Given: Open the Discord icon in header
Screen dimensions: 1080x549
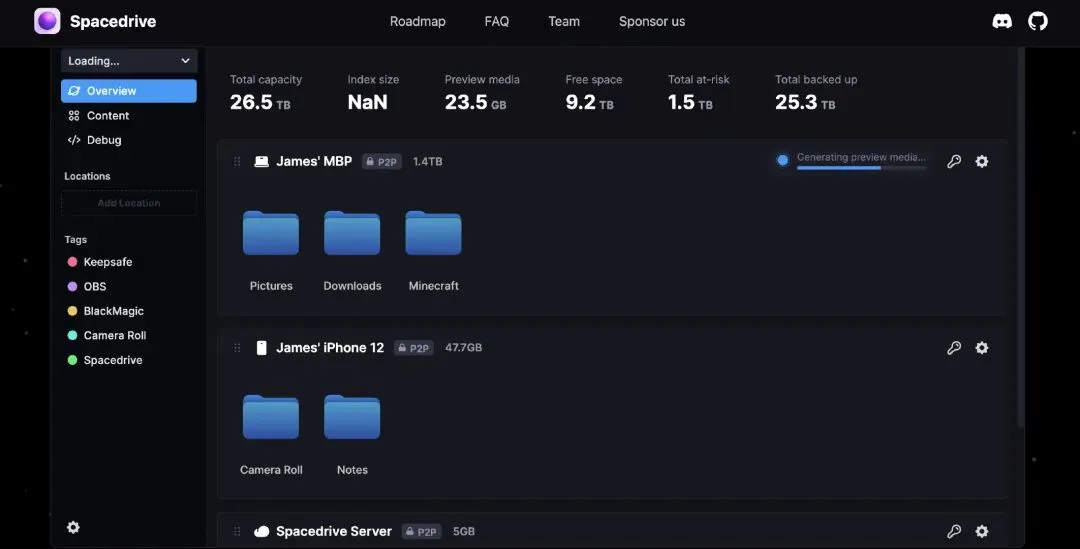Looking at the screenshot, I should pos(1001,21).
